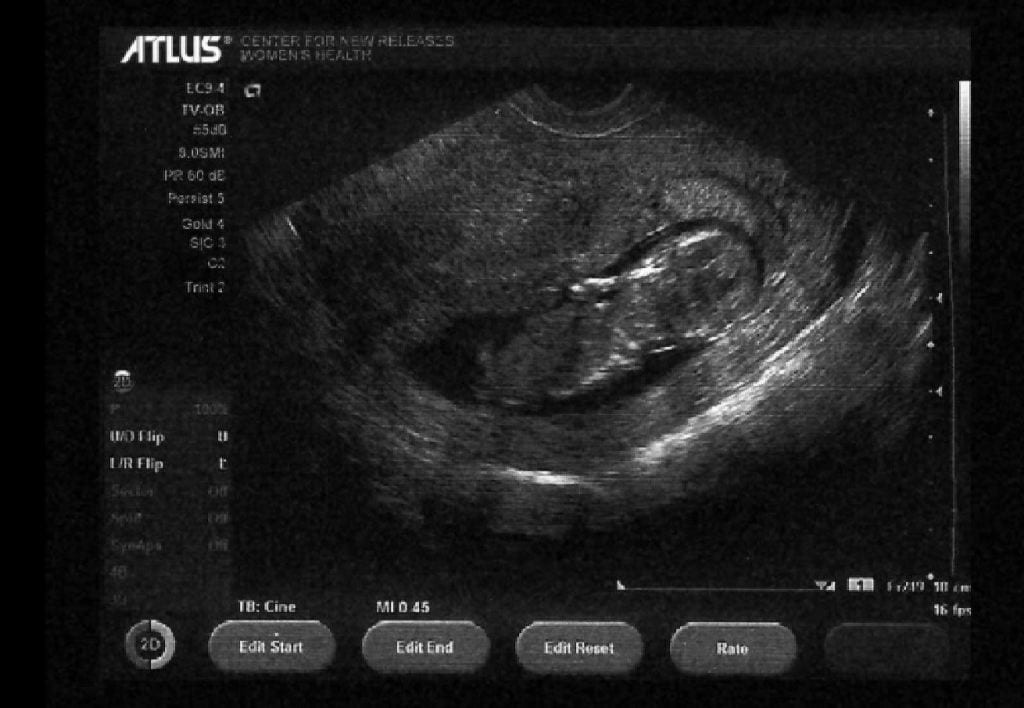Click the '9.0SMI' frequency label
Image resolution: width=1024 pixels, height=708 pixels.
pyautogui.click(x=201, y=153)
